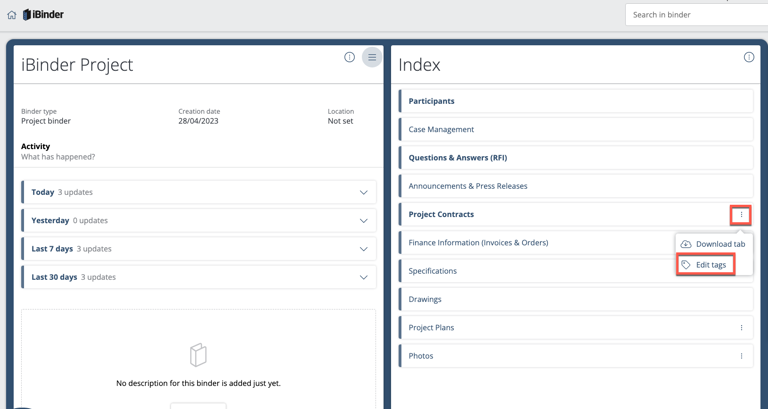Open three-dot menu for Photos

(x=741, y=356)
